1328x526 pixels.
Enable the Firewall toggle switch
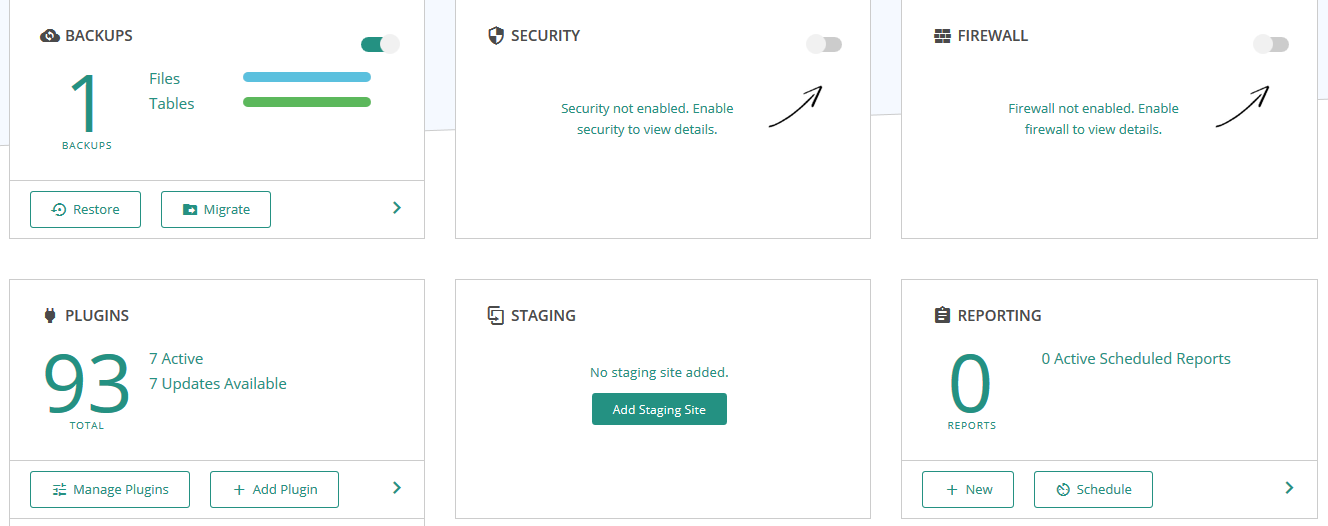click(1271, 44)
